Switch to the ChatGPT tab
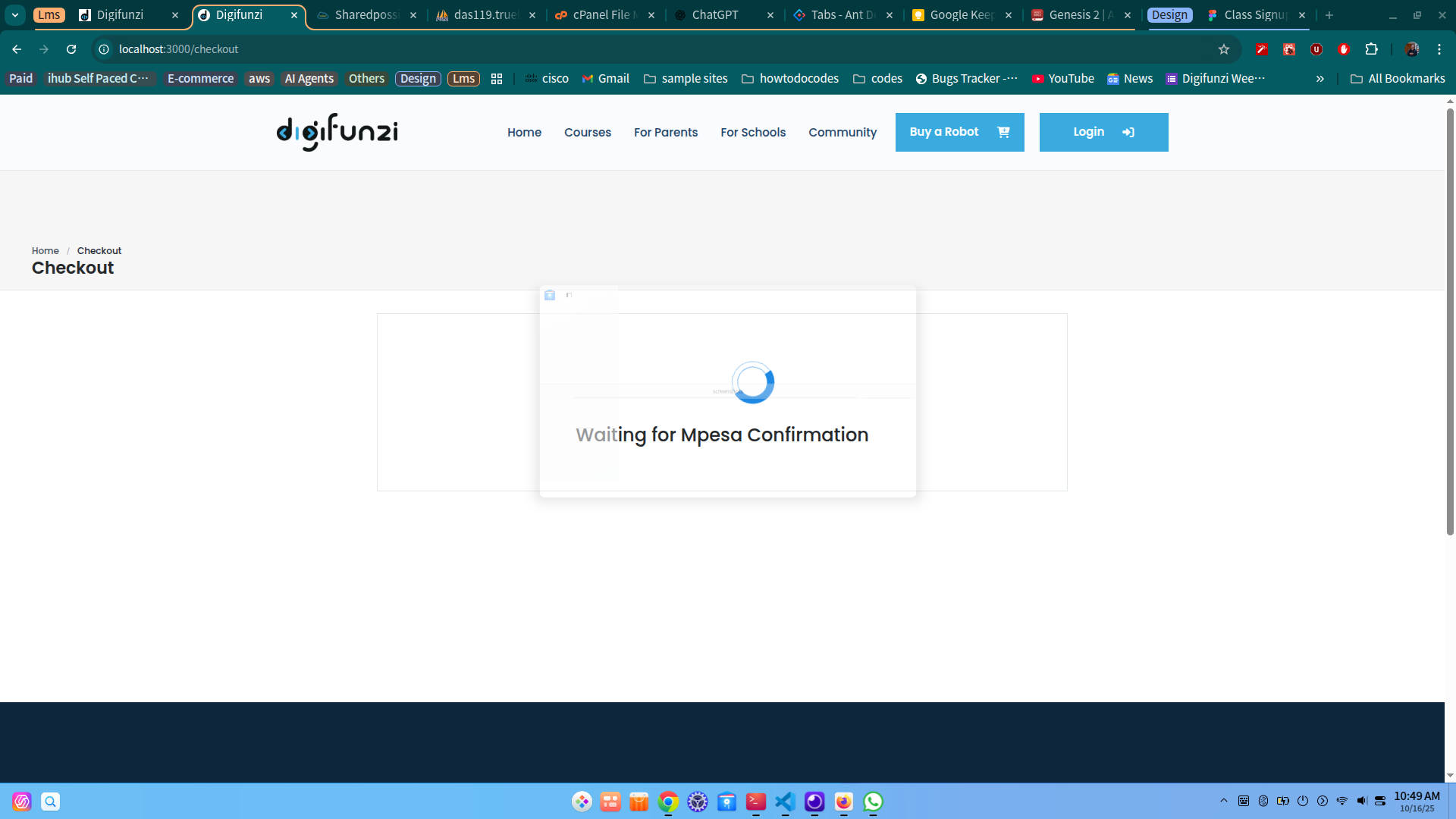 coord(714,15)
